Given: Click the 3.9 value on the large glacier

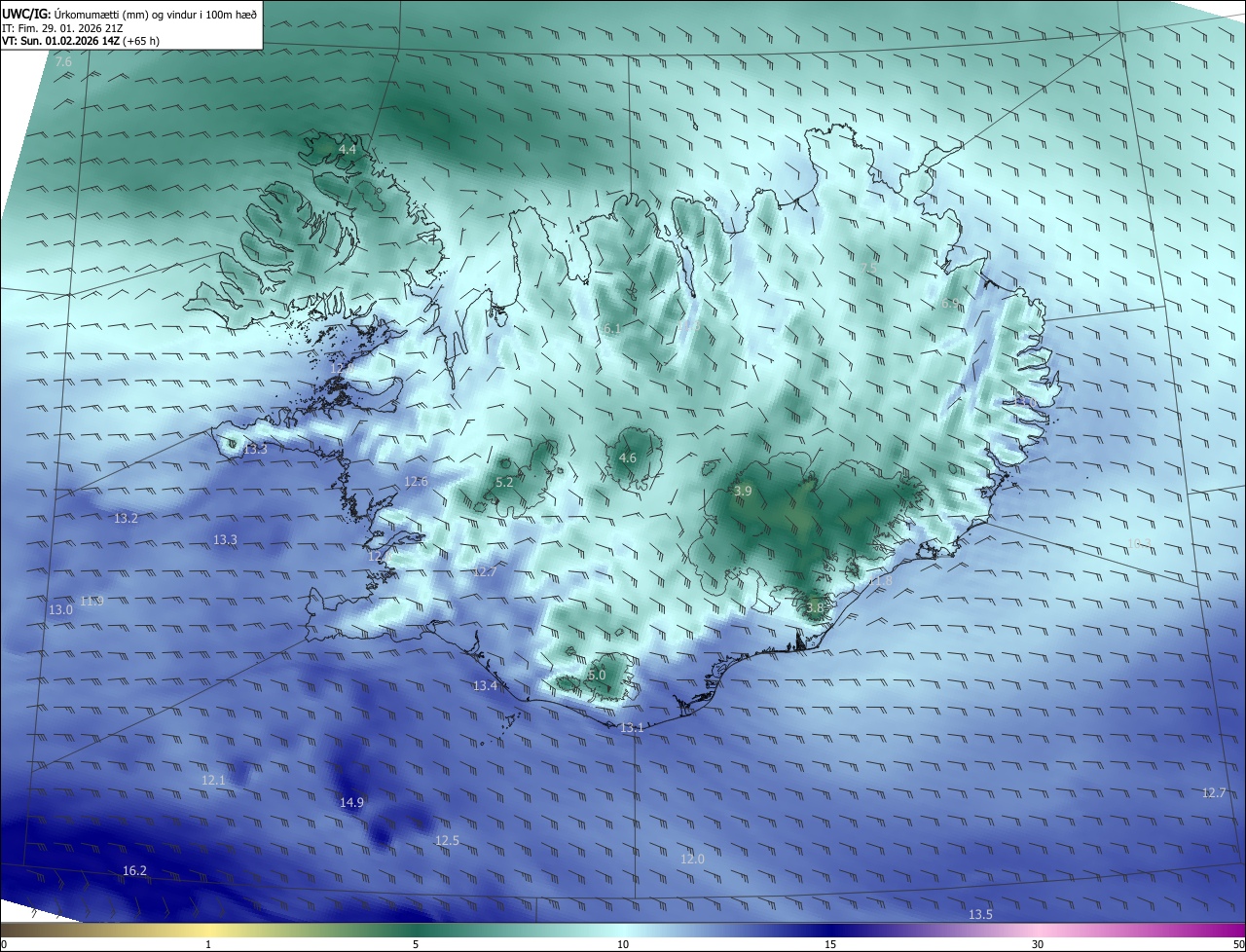Looking at the screenshot, I should click(x=743, y=493).
